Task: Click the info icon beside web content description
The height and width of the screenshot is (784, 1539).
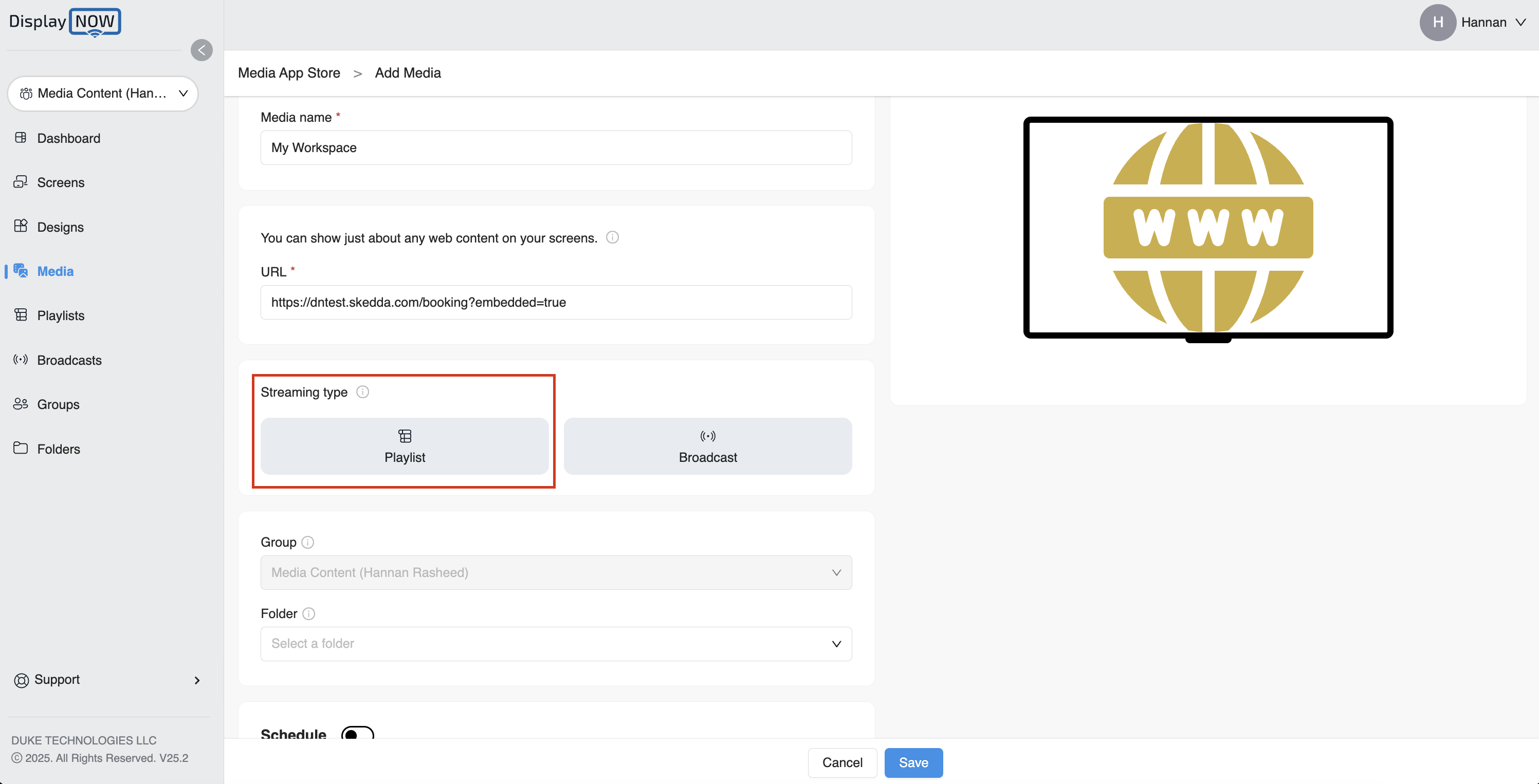Action: (x=612, y=238)
